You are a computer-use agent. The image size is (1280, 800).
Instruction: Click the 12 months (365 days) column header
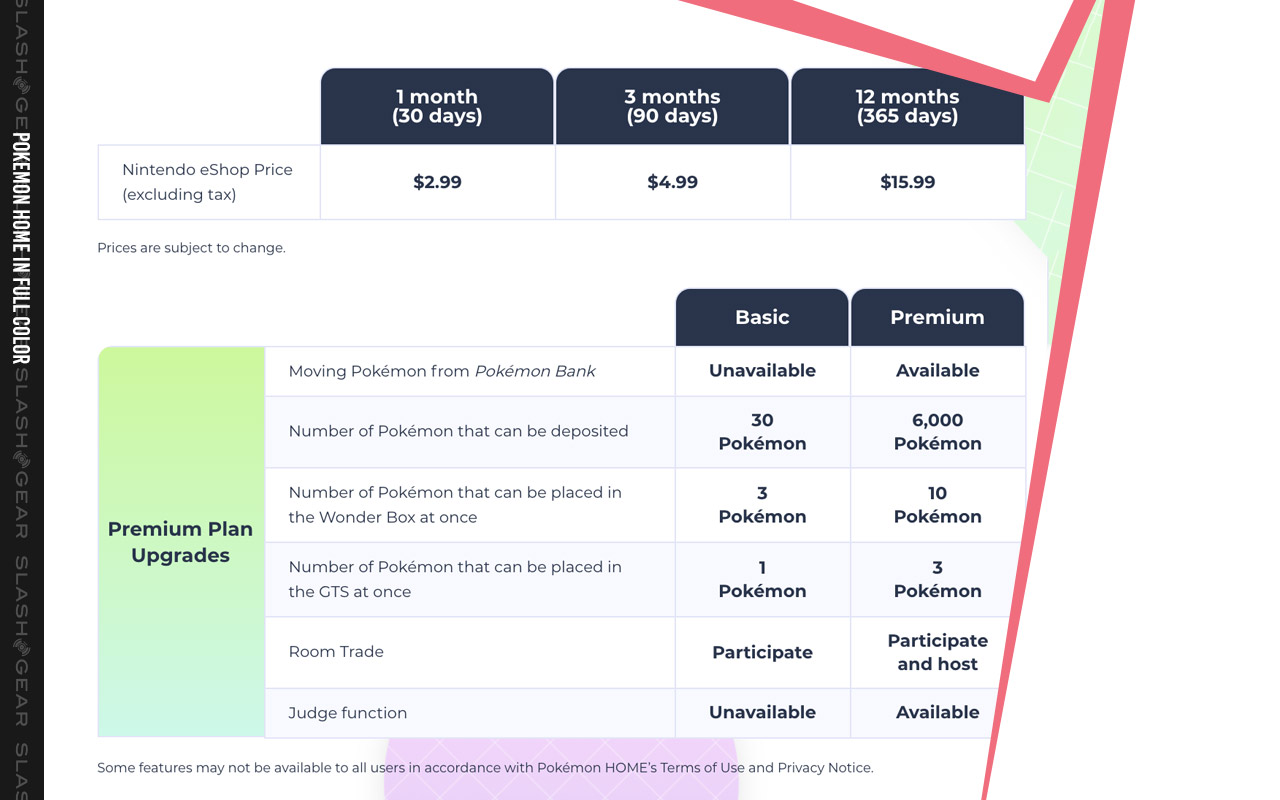click(x=907, y=106)
